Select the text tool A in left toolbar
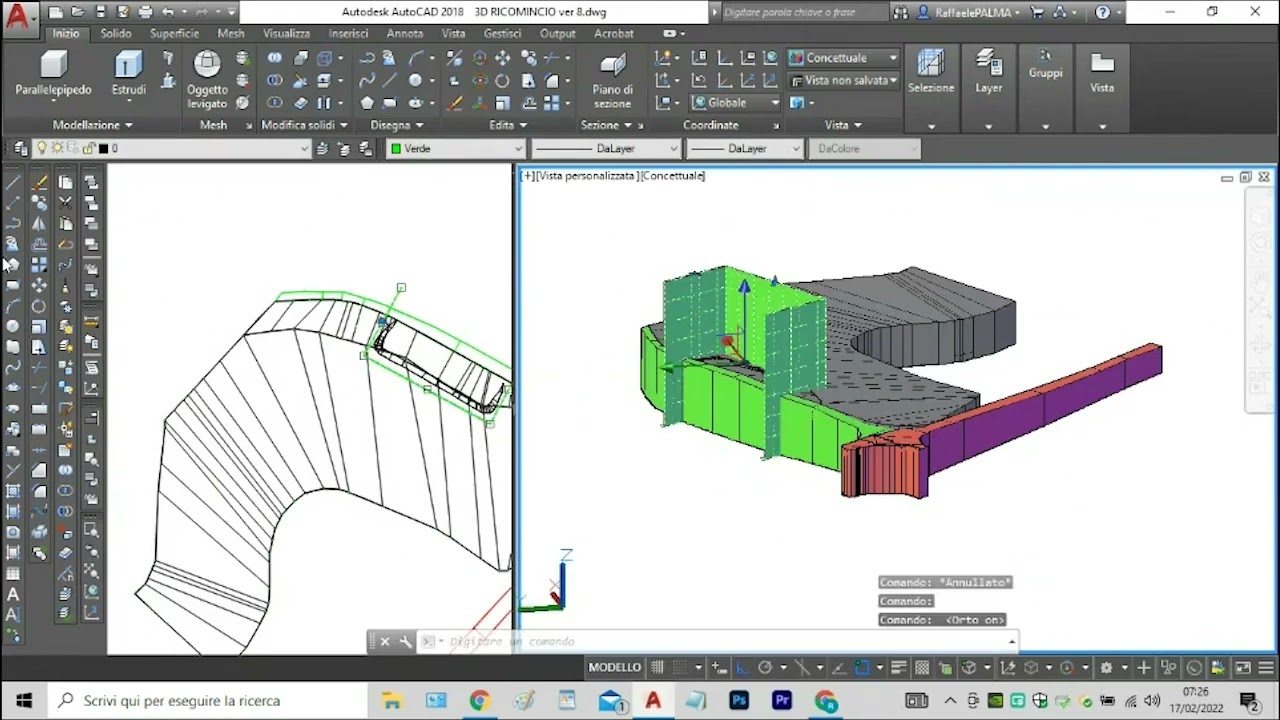 [x=12, y=595]
